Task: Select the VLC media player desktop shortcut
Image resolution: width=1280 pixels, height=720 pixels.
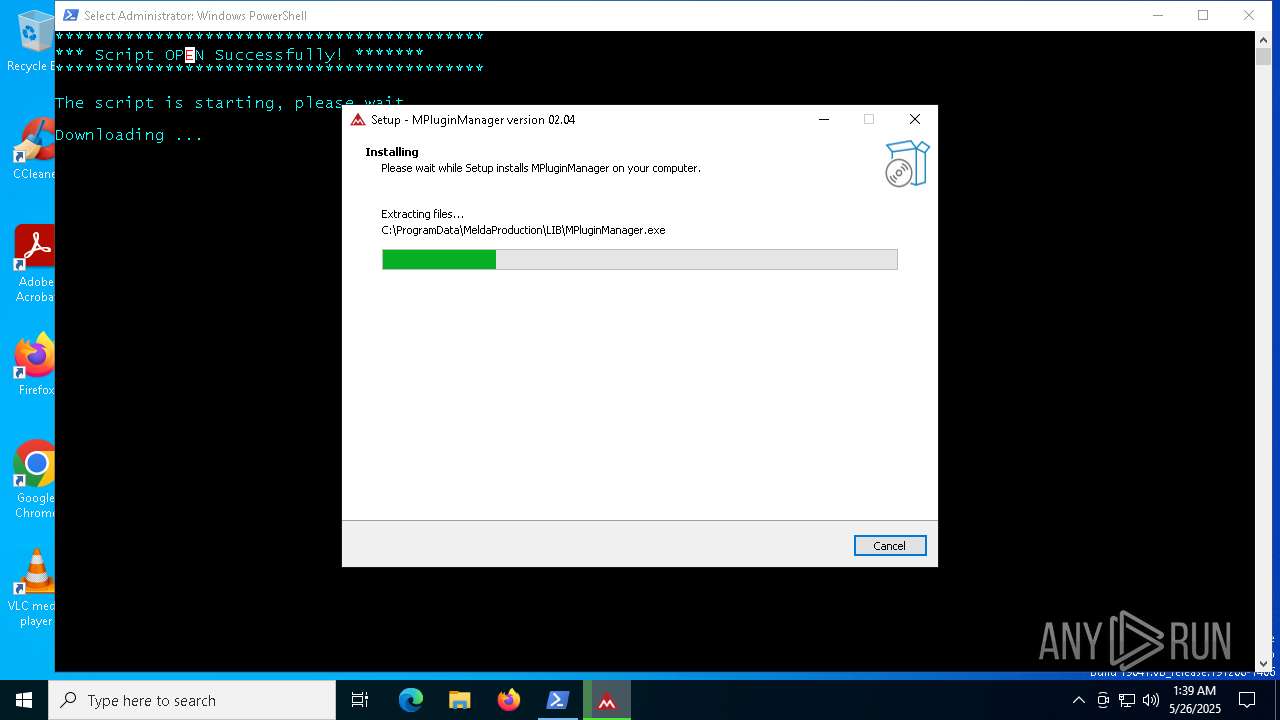Action: (x=33, y=588)
